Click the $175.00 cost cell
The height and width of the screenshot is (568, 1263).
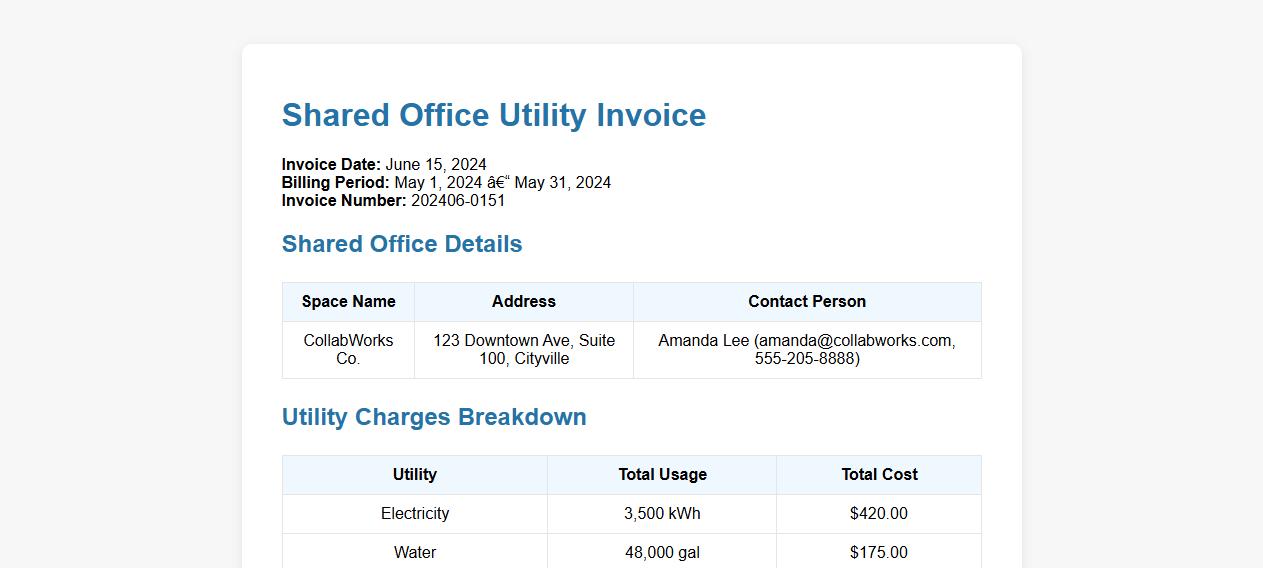[x=879, y=552]
